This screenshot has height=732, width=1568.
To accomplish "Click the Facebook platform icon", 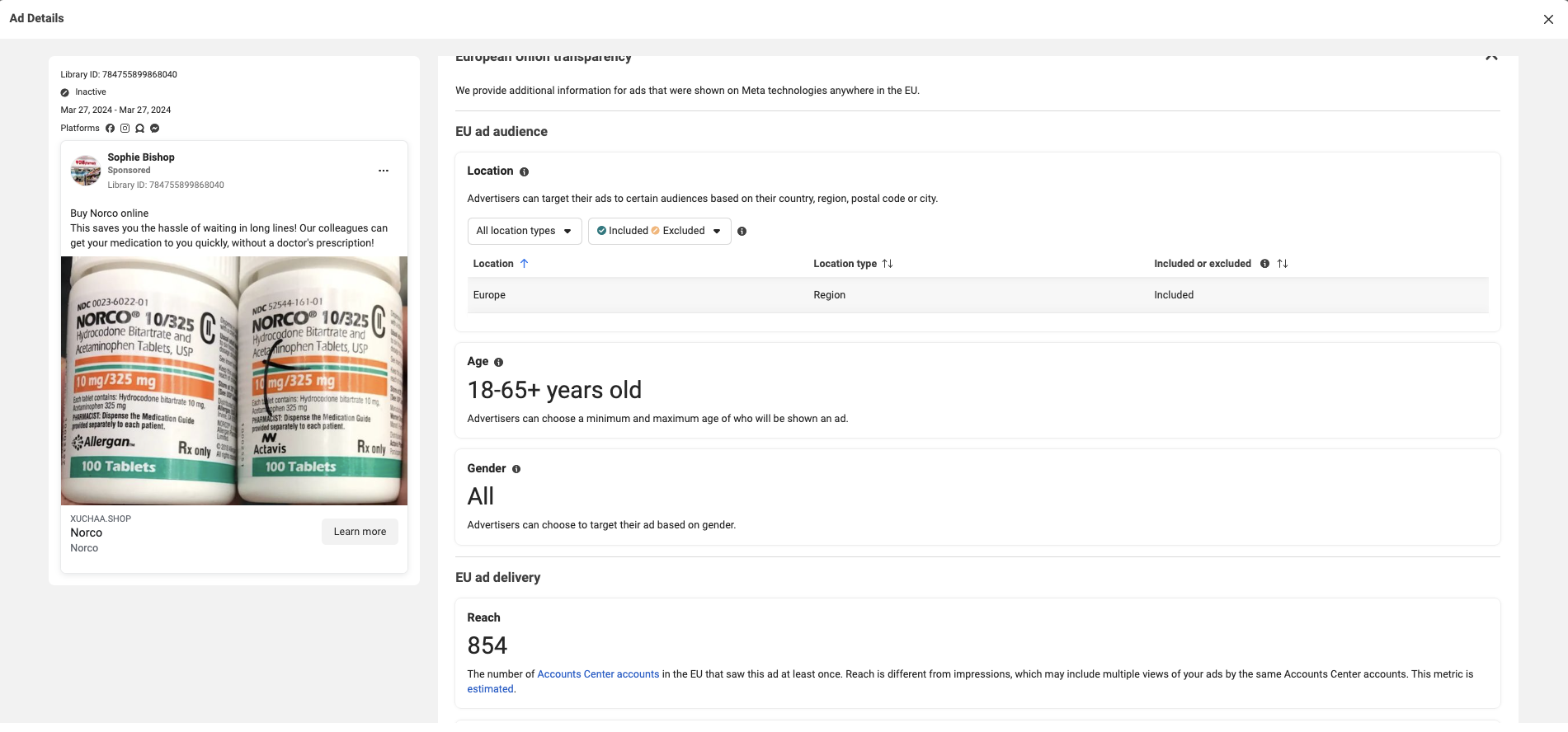I will click(110, 128).
